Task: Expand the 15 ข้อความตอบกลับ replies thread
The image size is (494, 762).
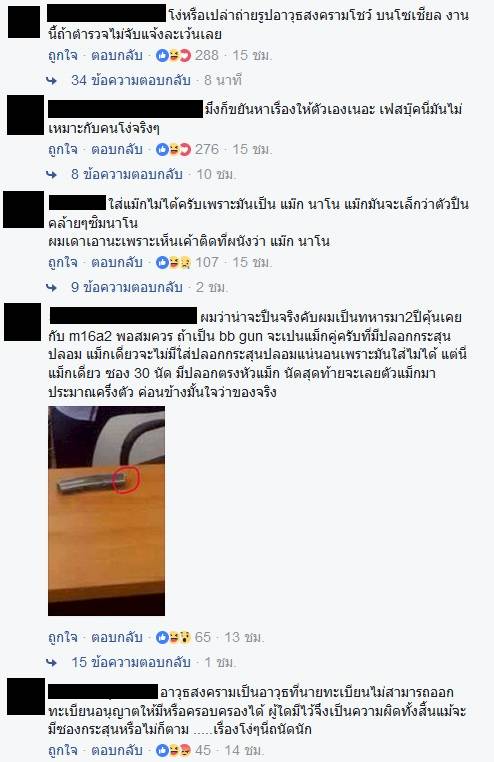Action: point(131,662)
